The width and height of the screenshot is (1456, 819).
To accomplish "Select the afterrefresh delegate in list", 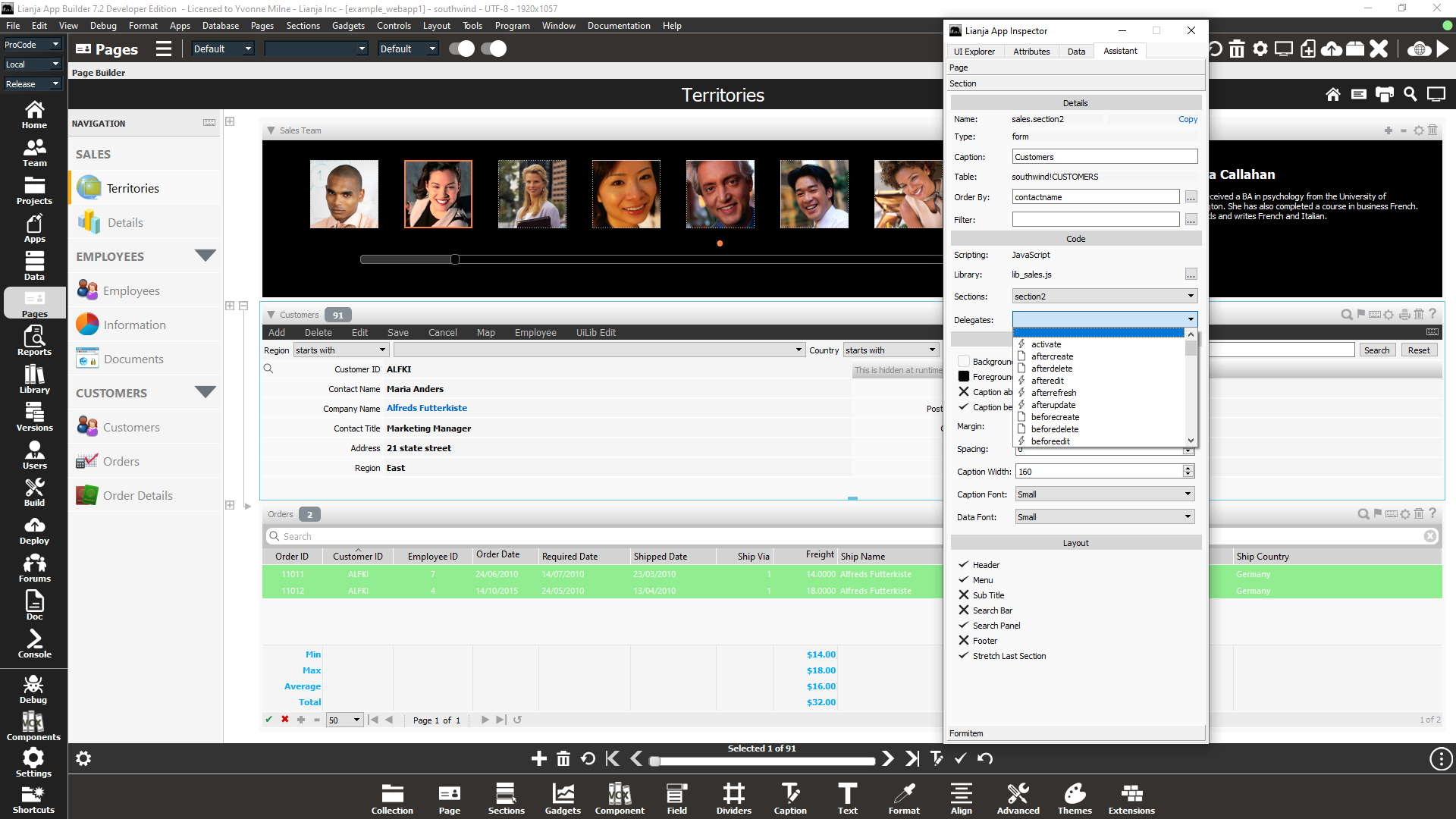I will pos(1053,393).
